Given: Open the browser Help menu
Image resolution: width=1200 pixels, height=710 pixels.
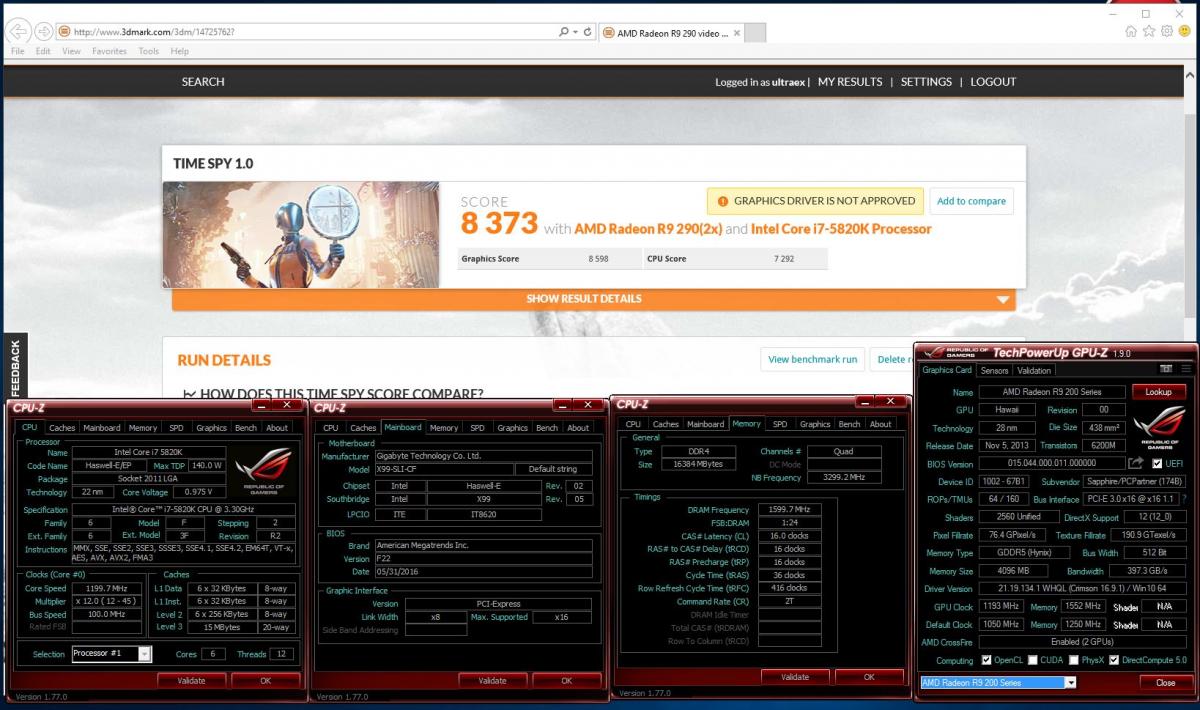Looking at the screenshot, I should pyautogui.click(x=179, y=51).
